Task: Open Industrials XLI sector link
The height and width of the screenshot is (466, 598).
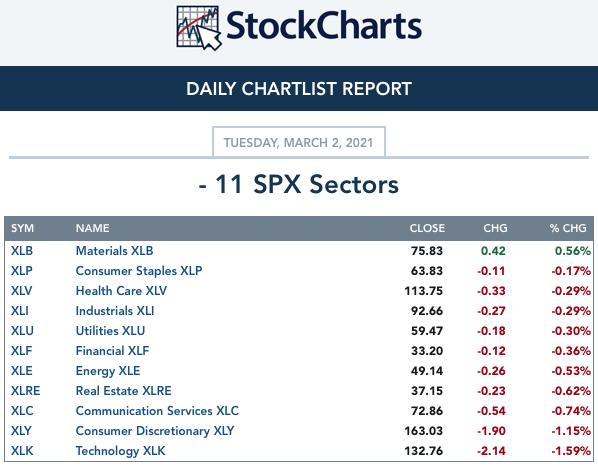Action: (115, 311)
